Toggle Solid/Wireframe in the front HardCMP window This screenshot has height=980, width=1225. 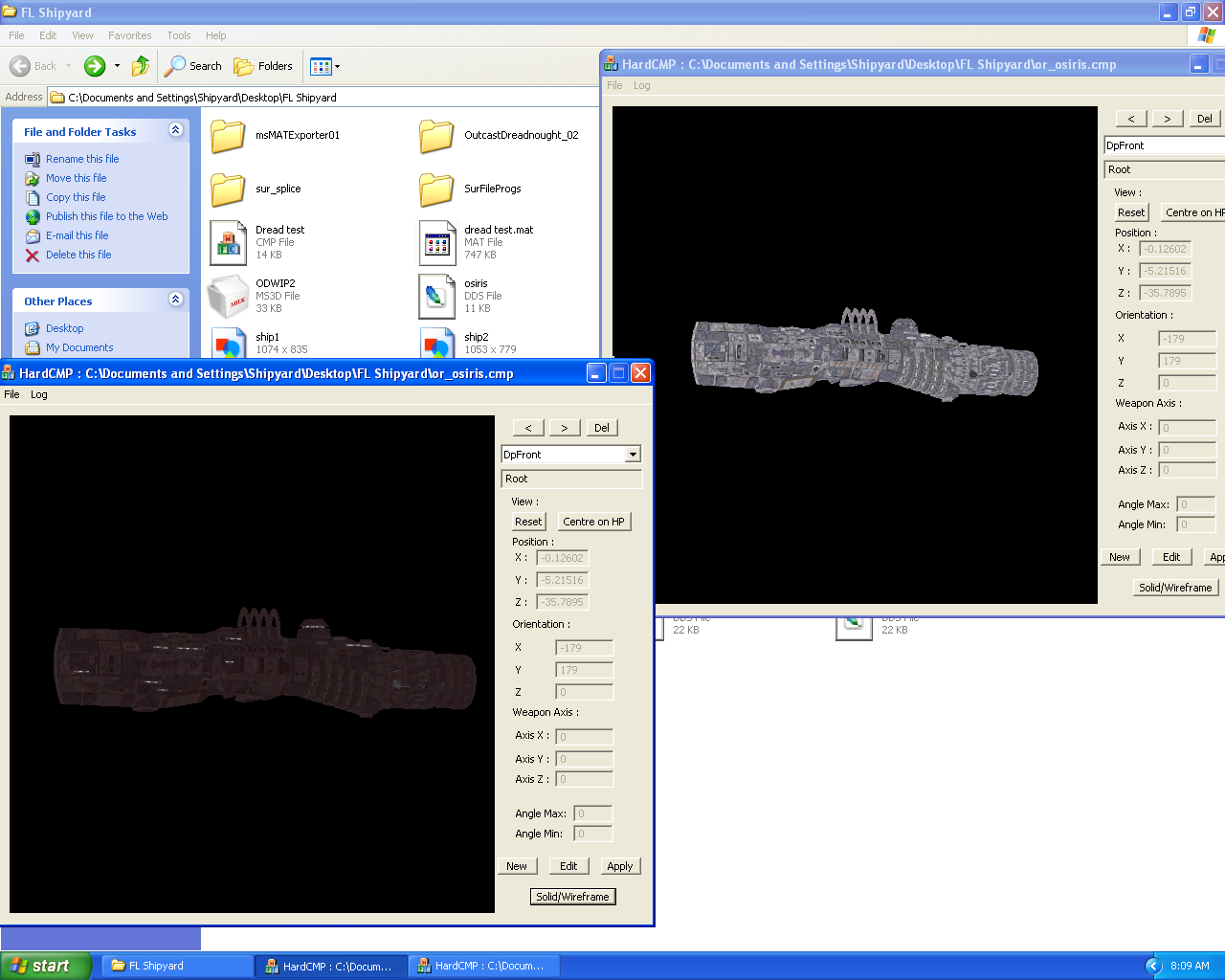(572, 897)
